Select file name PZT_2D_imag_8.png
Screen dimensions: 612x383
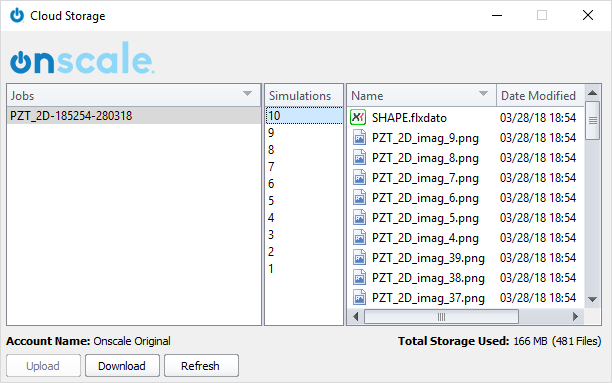pos(425,158)
